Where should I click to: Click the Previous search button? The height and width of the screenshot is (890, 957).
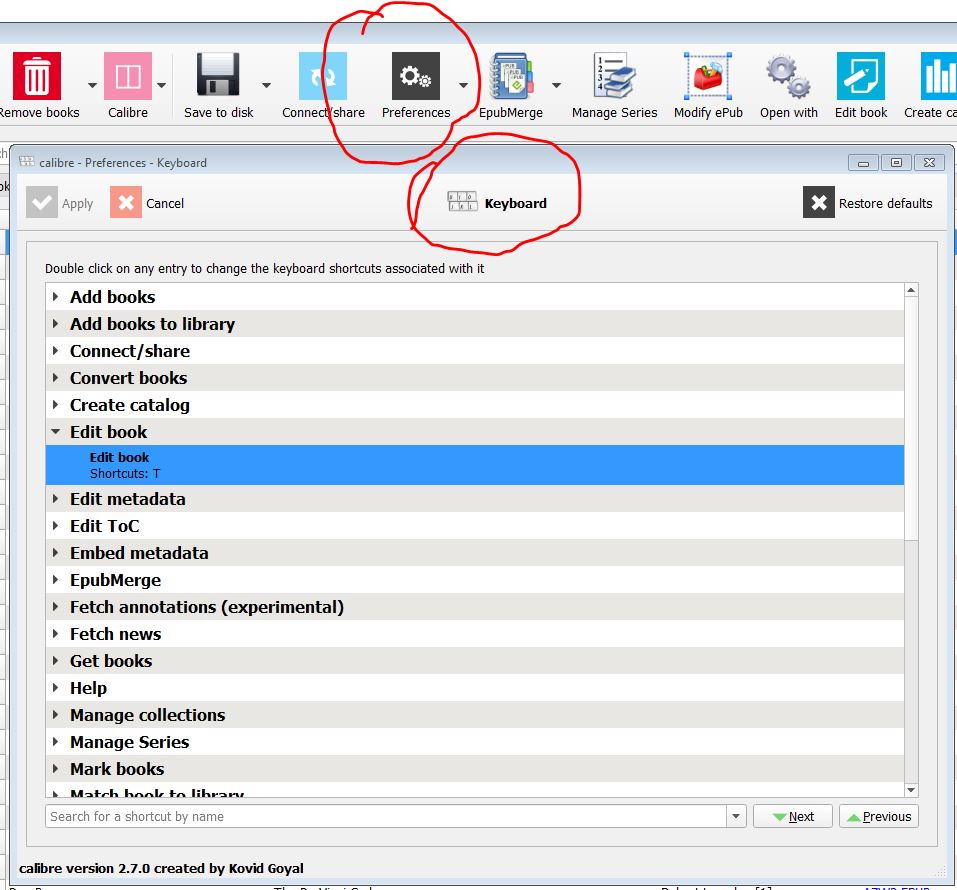point(879,816)
